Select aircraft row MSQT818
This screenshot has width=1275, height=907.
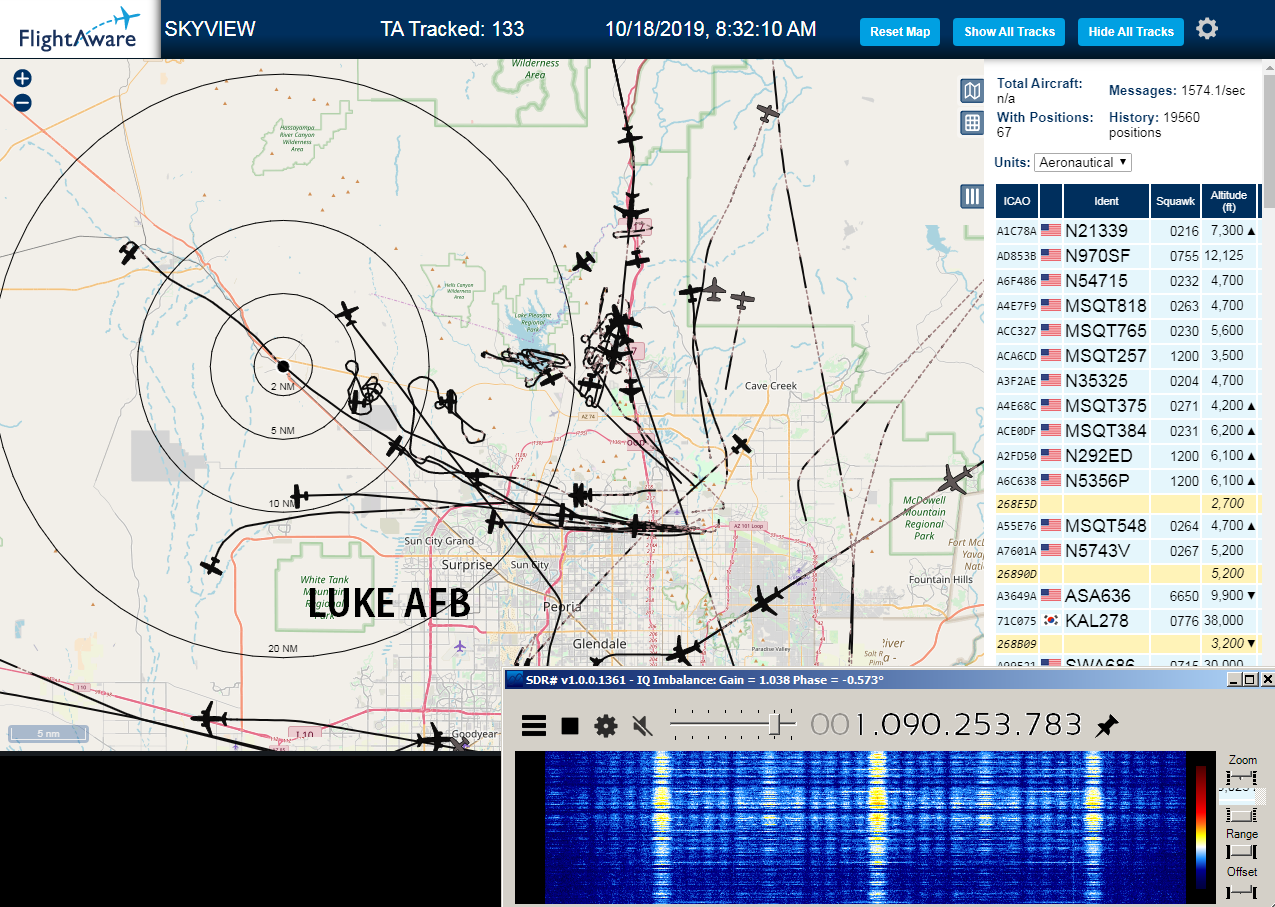click(1126, 306)
